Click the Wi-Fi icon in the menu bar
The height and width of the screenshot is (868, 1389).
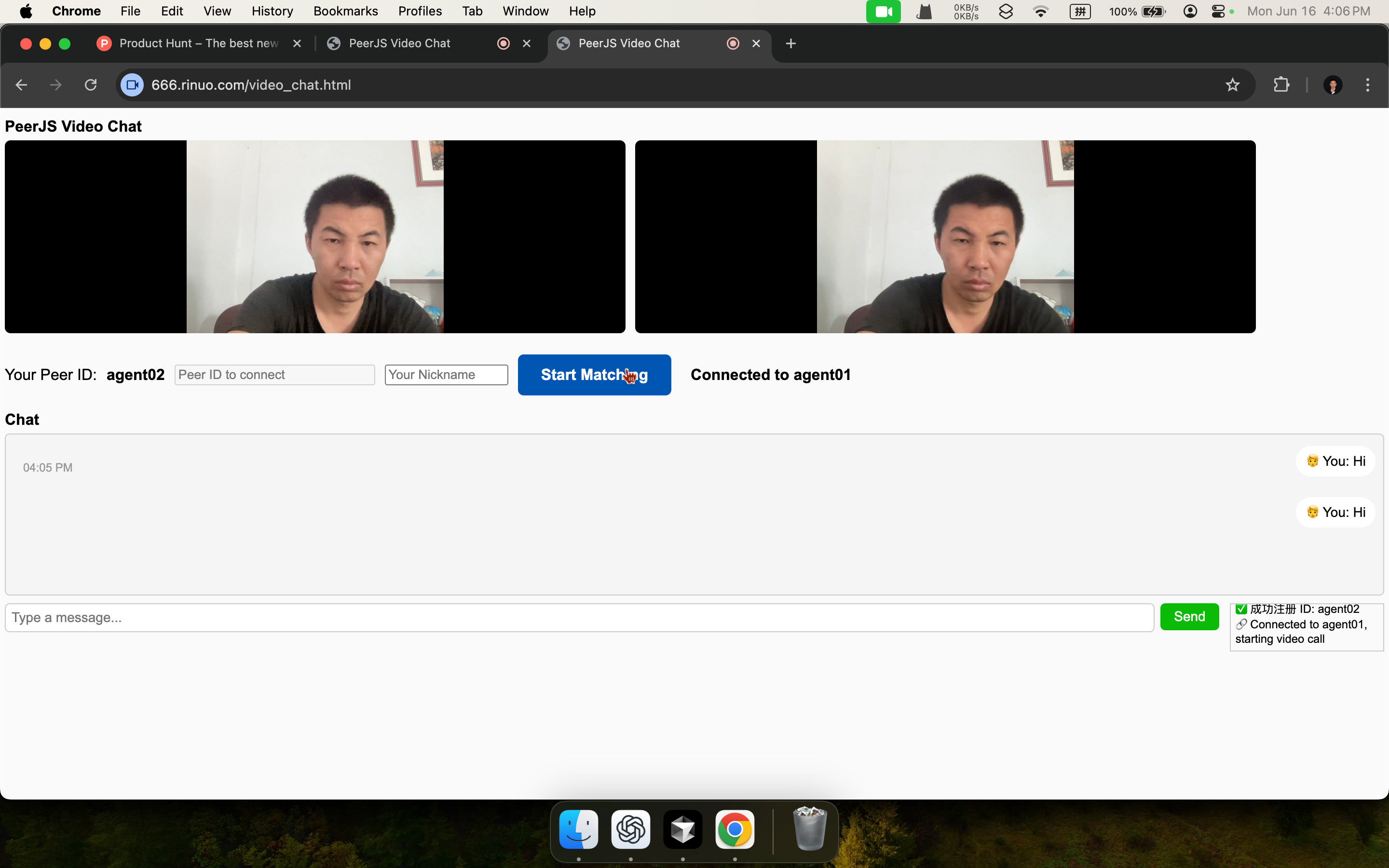(x=1040, y=11)
